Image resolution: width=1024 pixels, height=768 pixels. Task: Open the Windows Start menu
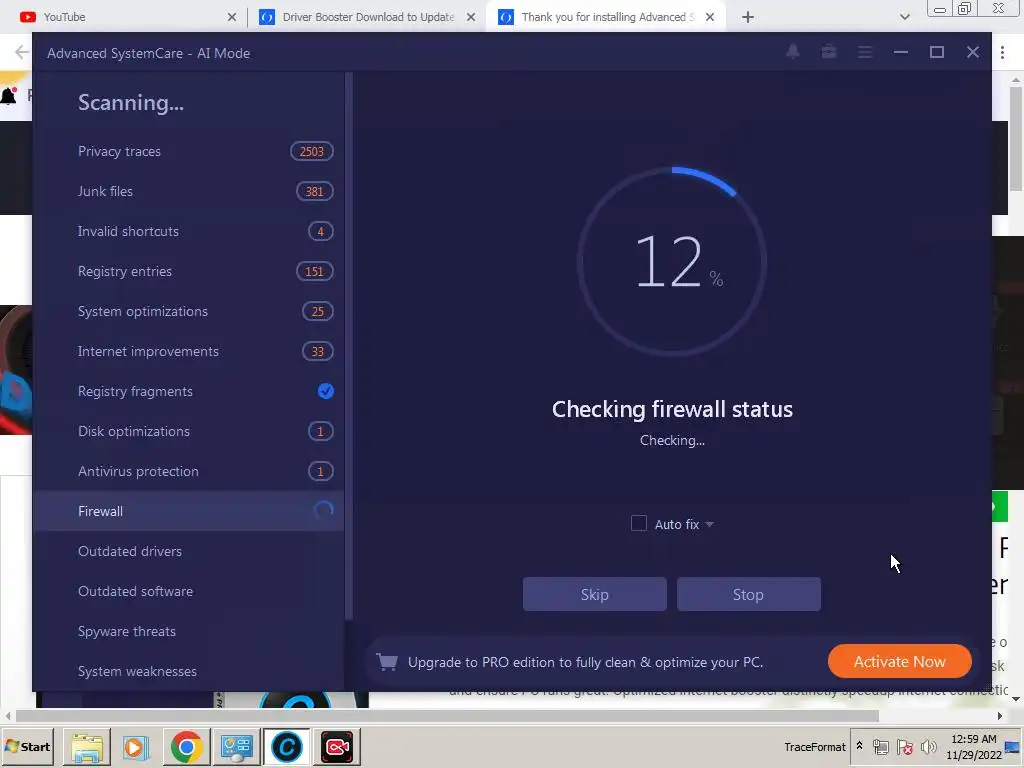pyautogui.click(x=27, y=746)
